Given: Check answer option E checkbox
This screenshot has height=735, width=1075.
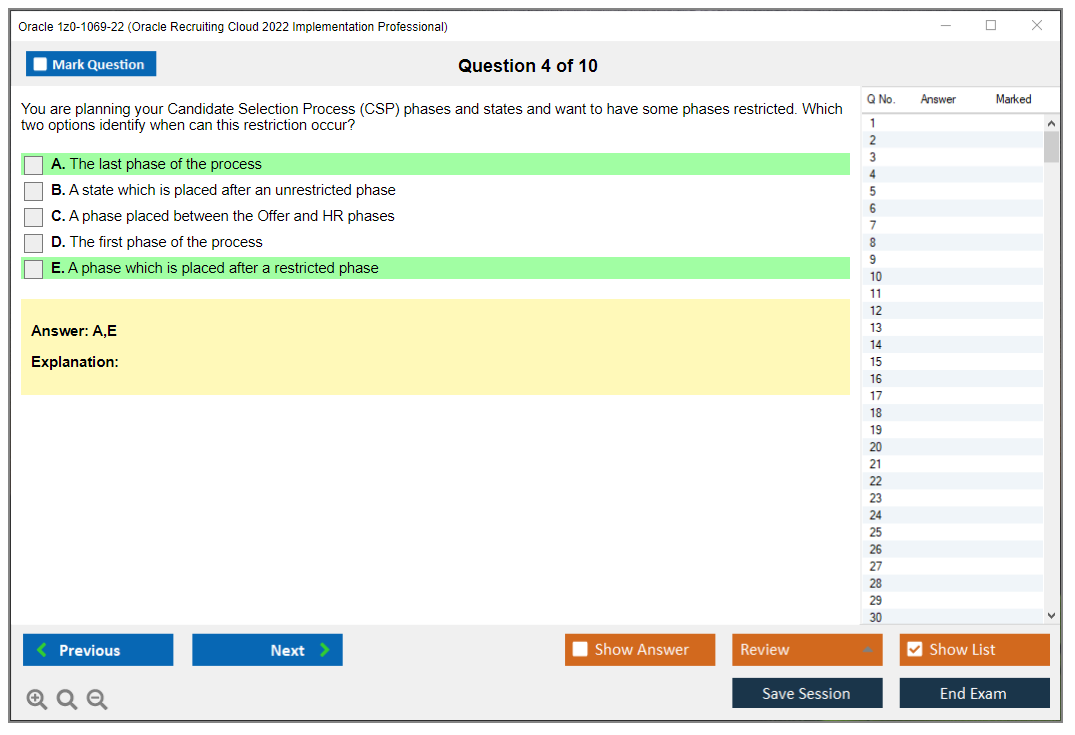Looking at the screenshot, I should [x=33, y=268].
